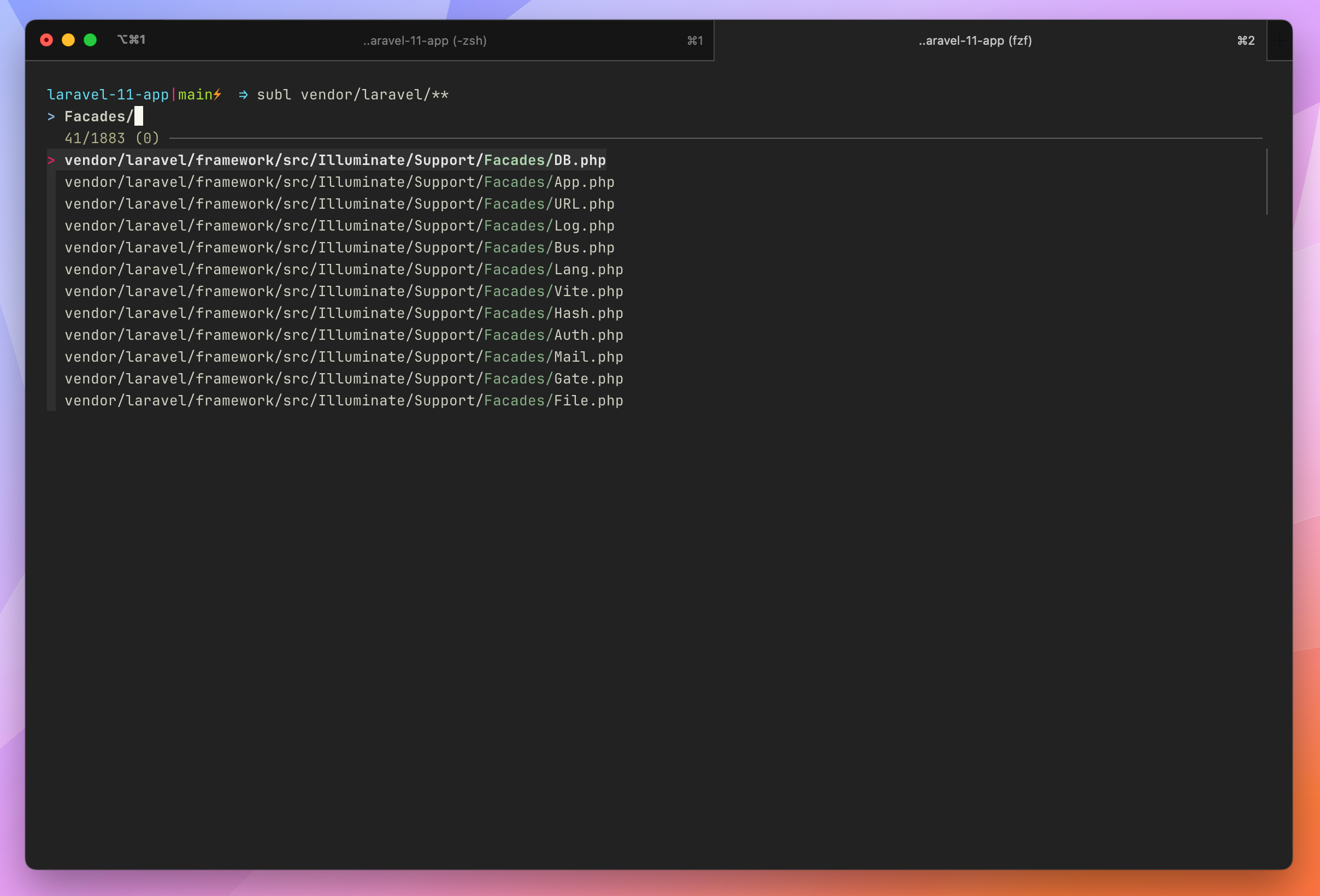The width and height of the screenshot is (1320, 896).
Task: Select the Facades/App.php result
Action: [340, 182]
